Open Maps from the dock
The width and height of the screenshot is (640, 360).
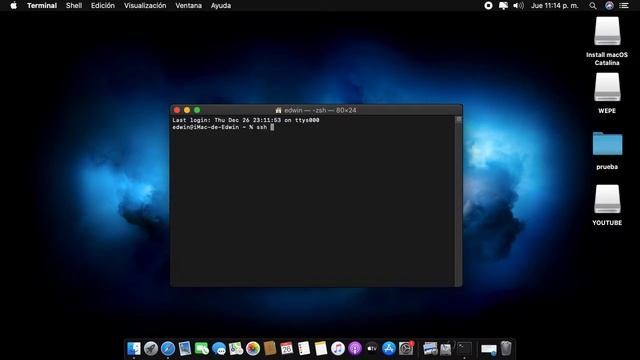point(236,348)
